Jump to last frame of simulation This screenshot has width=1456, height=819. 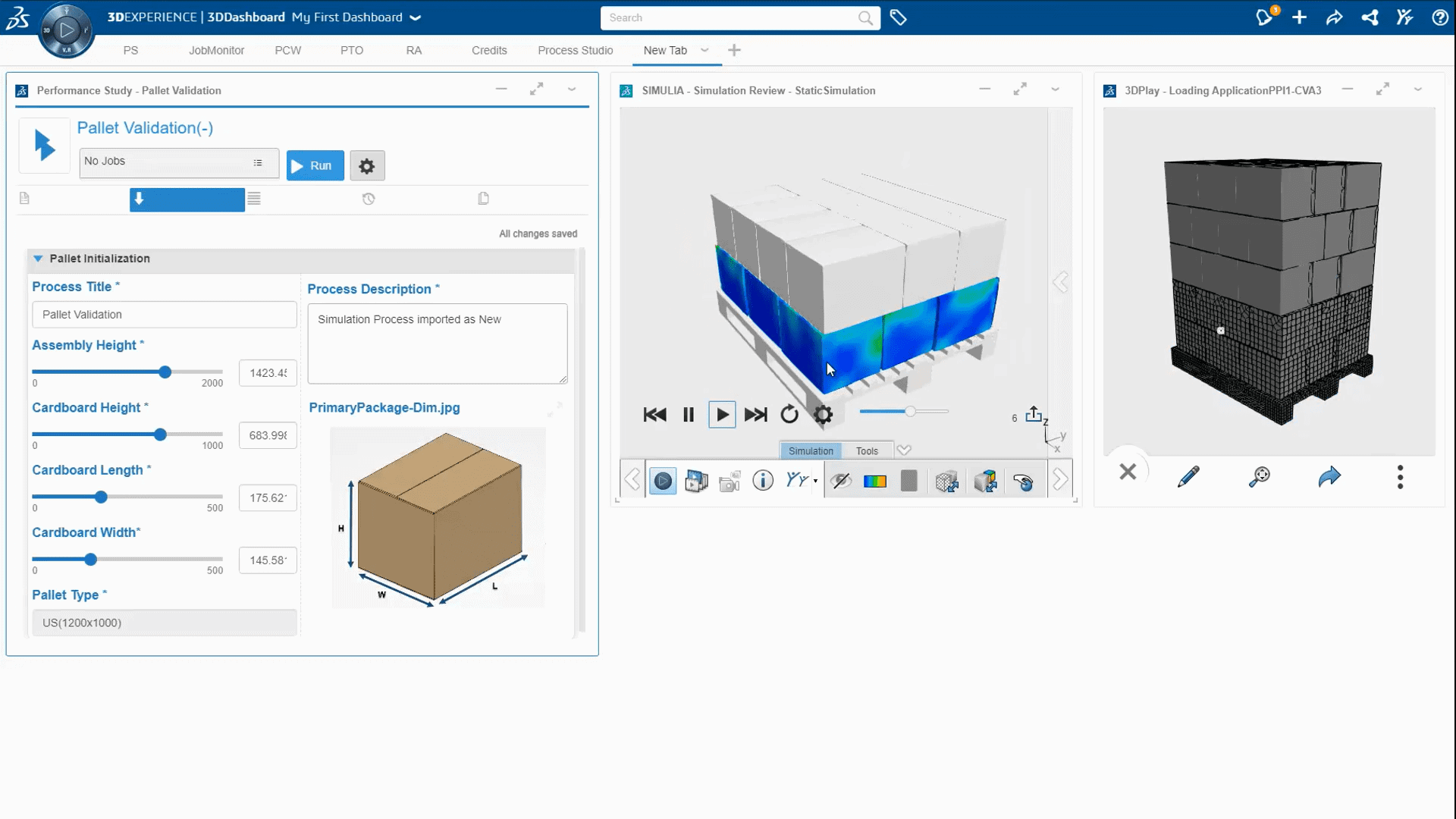pos(756,415)
